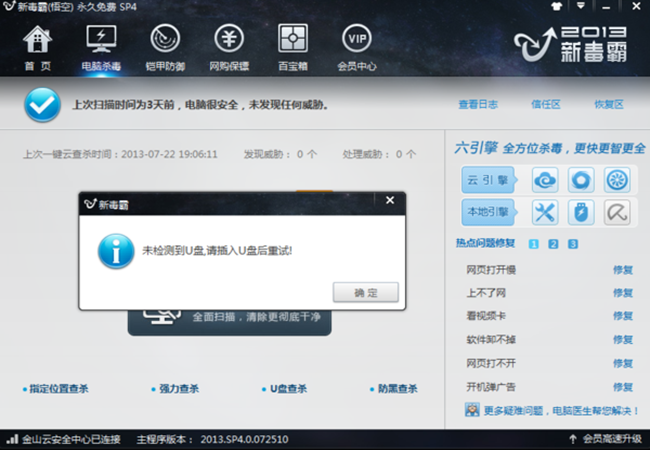Click the cloud engine icon
The image size is (650, 450).
545,180
